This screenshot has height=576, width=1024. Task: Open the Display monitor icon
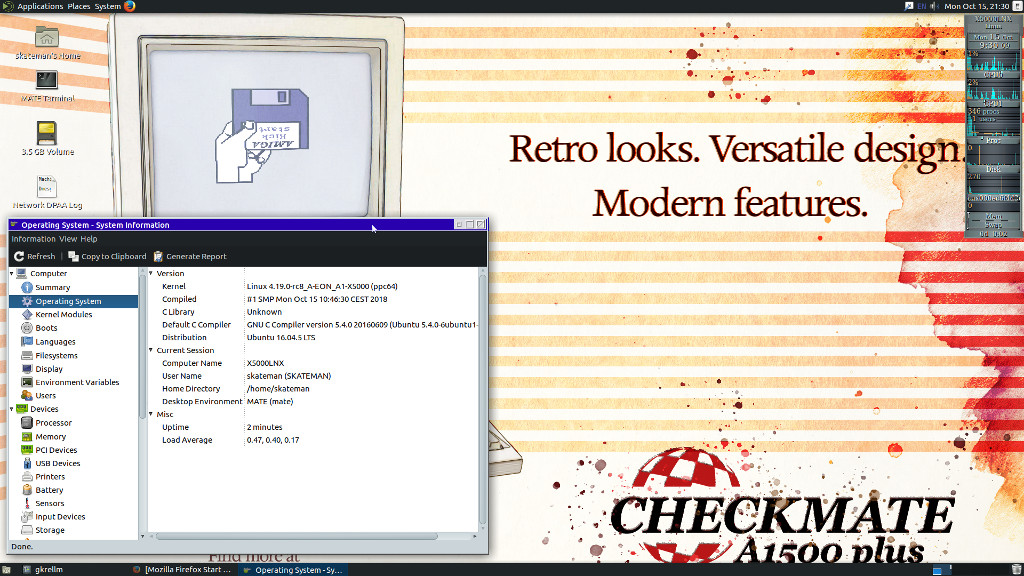pos(27,369)
